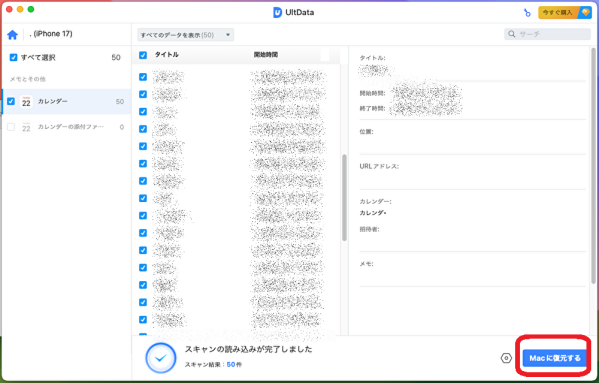The image size is (599, 383).
Task: Click the 終了時間: label in details
Action: tap(372, 108)
